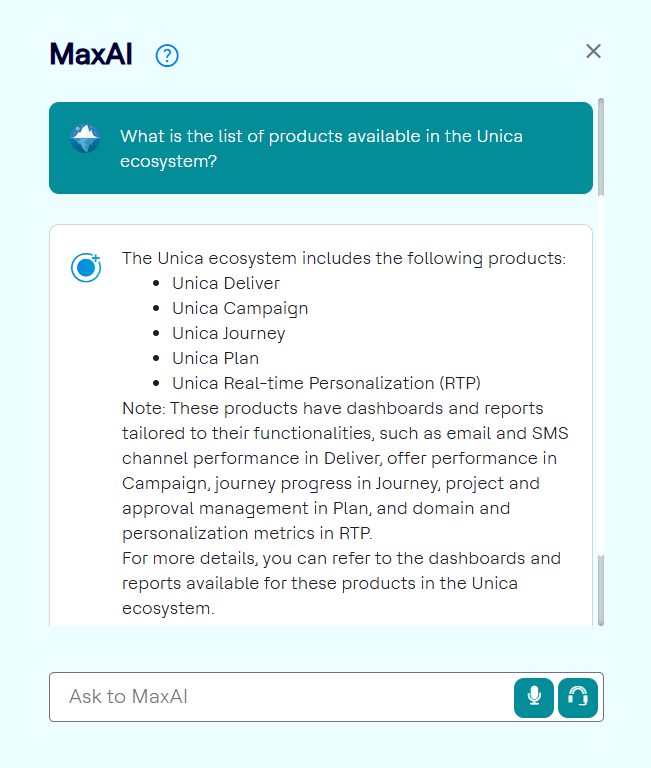The width and height of the screenshot is (651, 768).
Task: Click the headset support icon button
Action: [x=578, y=697]
